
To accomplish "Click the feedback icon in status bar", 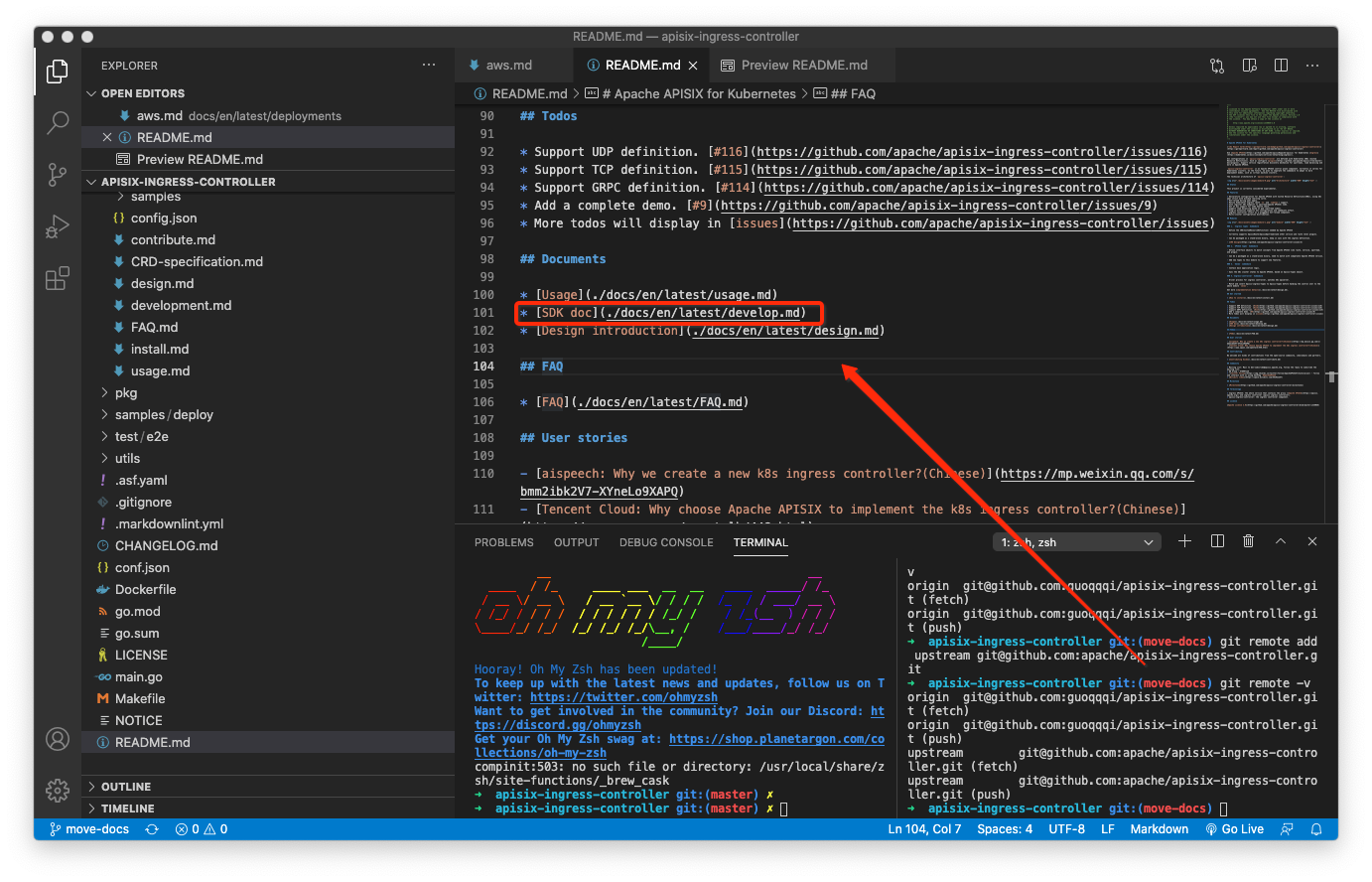I will pyautogui.click(x=1288, y=829).
